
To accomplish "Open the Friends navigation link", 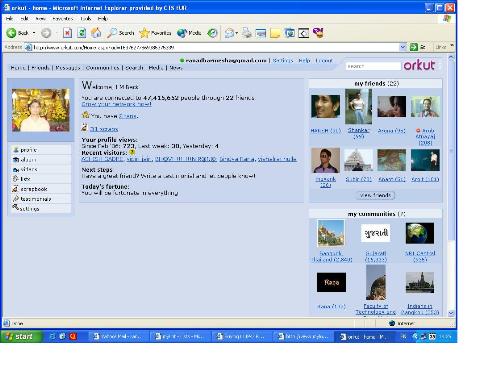I will click(40, 68).
